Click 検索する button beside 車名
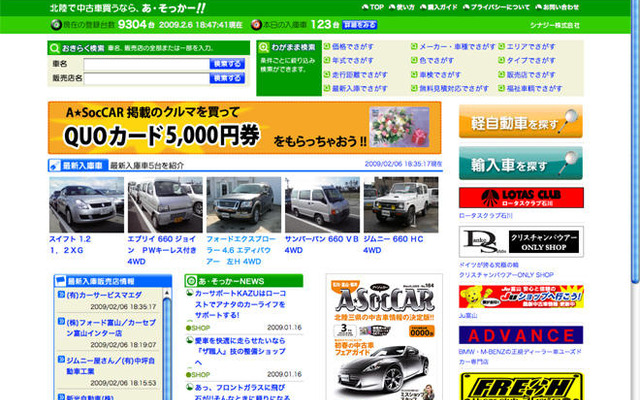640x400 pixels. 227,64
